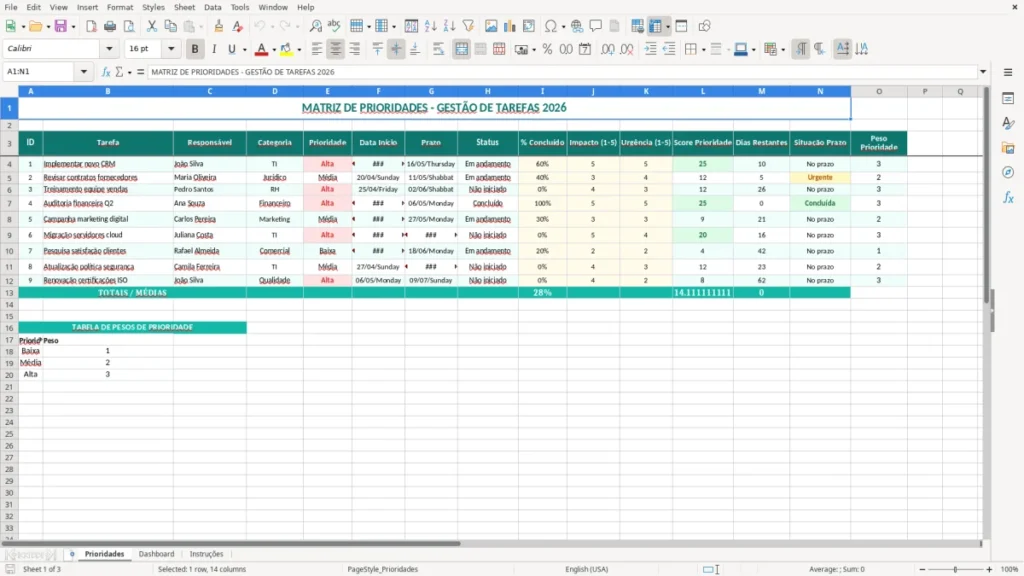Viewport: 1024px width, 576px height.
Task: Toggle Align Left
Action: [317, 49]
